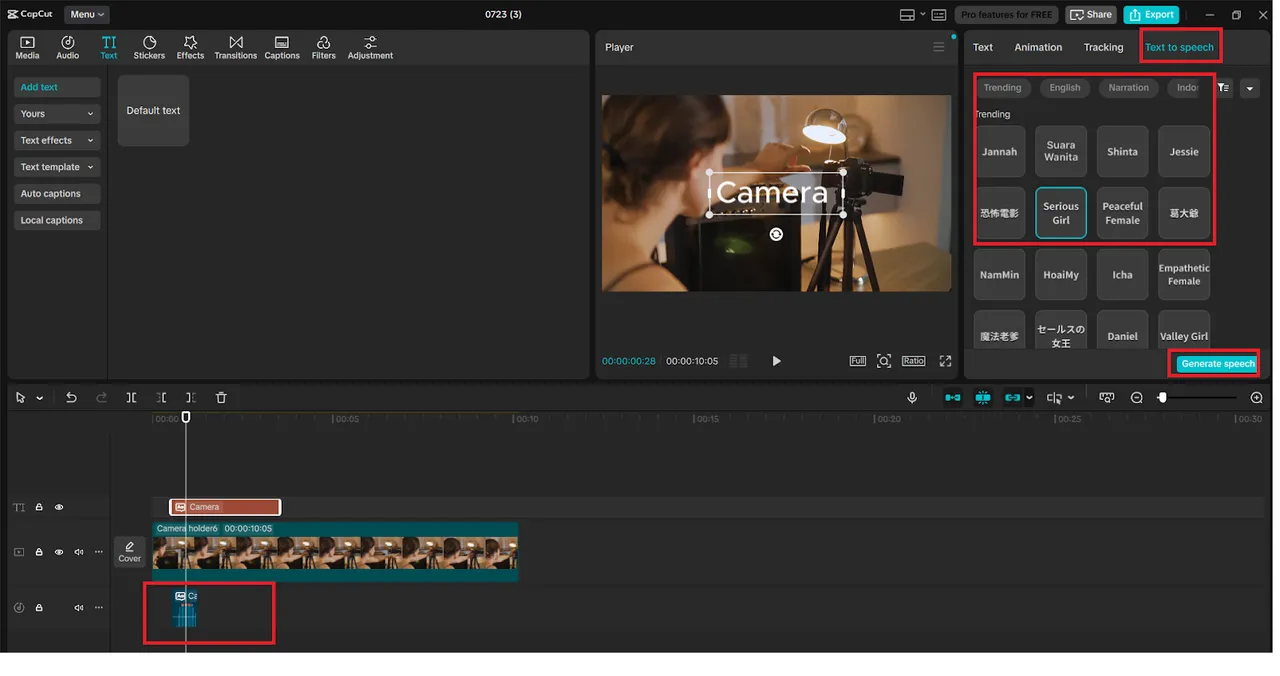Open the Effects panel
Screen dimensions: 1280x676
[x=190, y=47]
